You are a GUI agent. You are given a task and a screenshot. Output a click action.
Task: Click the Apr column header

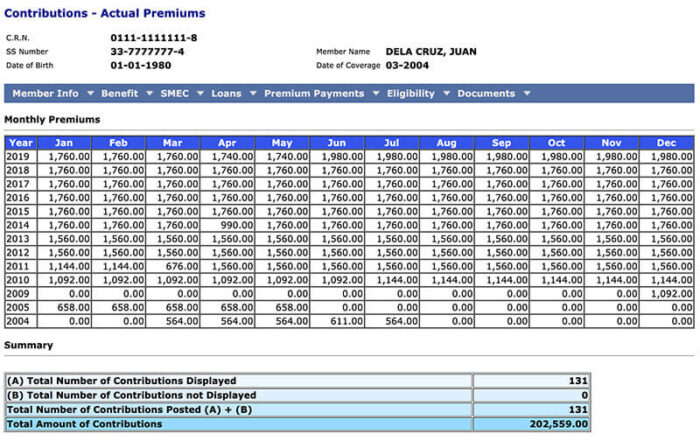[x=227, y=143]
